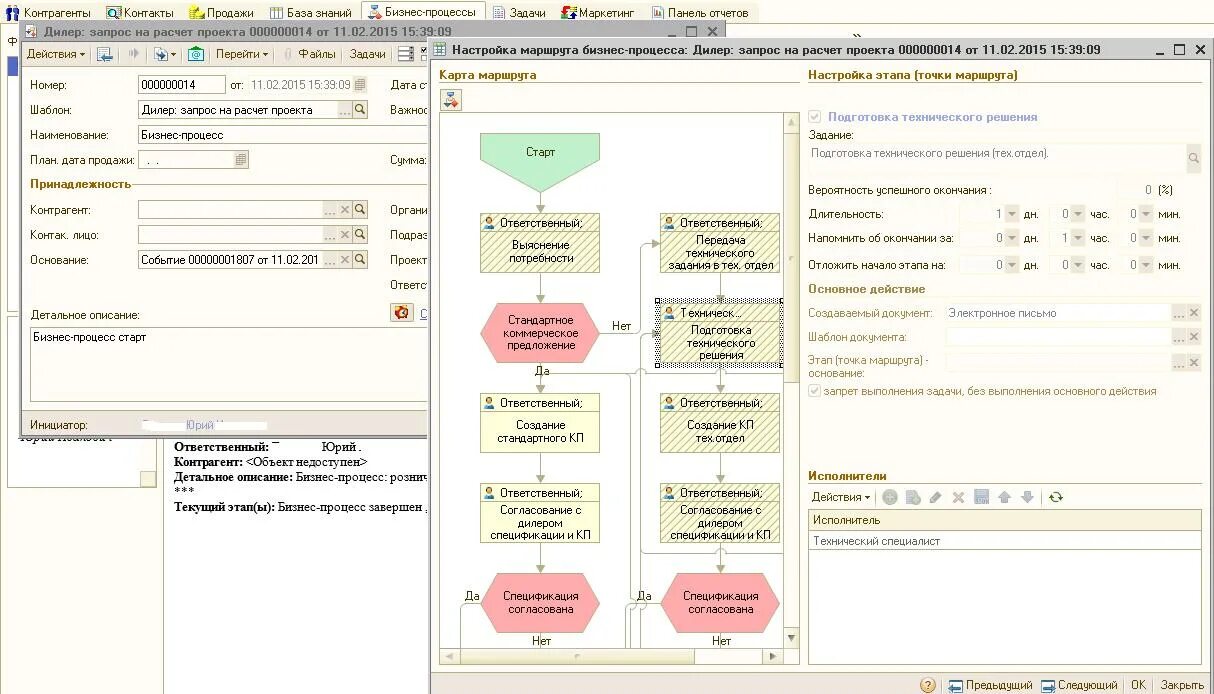Click the route map toolbar icon
The image size is (1214, 694).
[x=451, y=99]
